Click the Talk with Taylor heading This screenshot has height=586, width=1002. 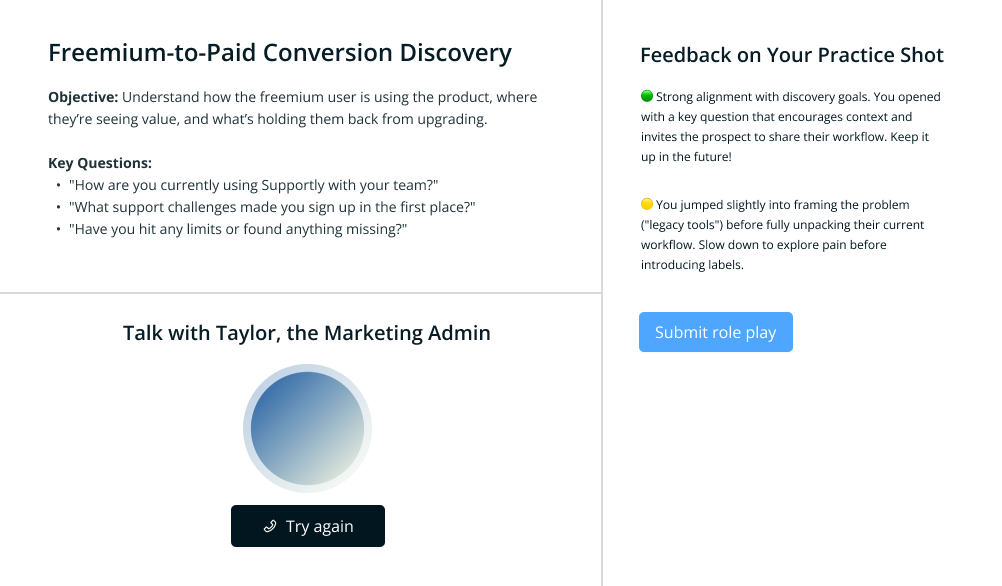click(307, 333)
